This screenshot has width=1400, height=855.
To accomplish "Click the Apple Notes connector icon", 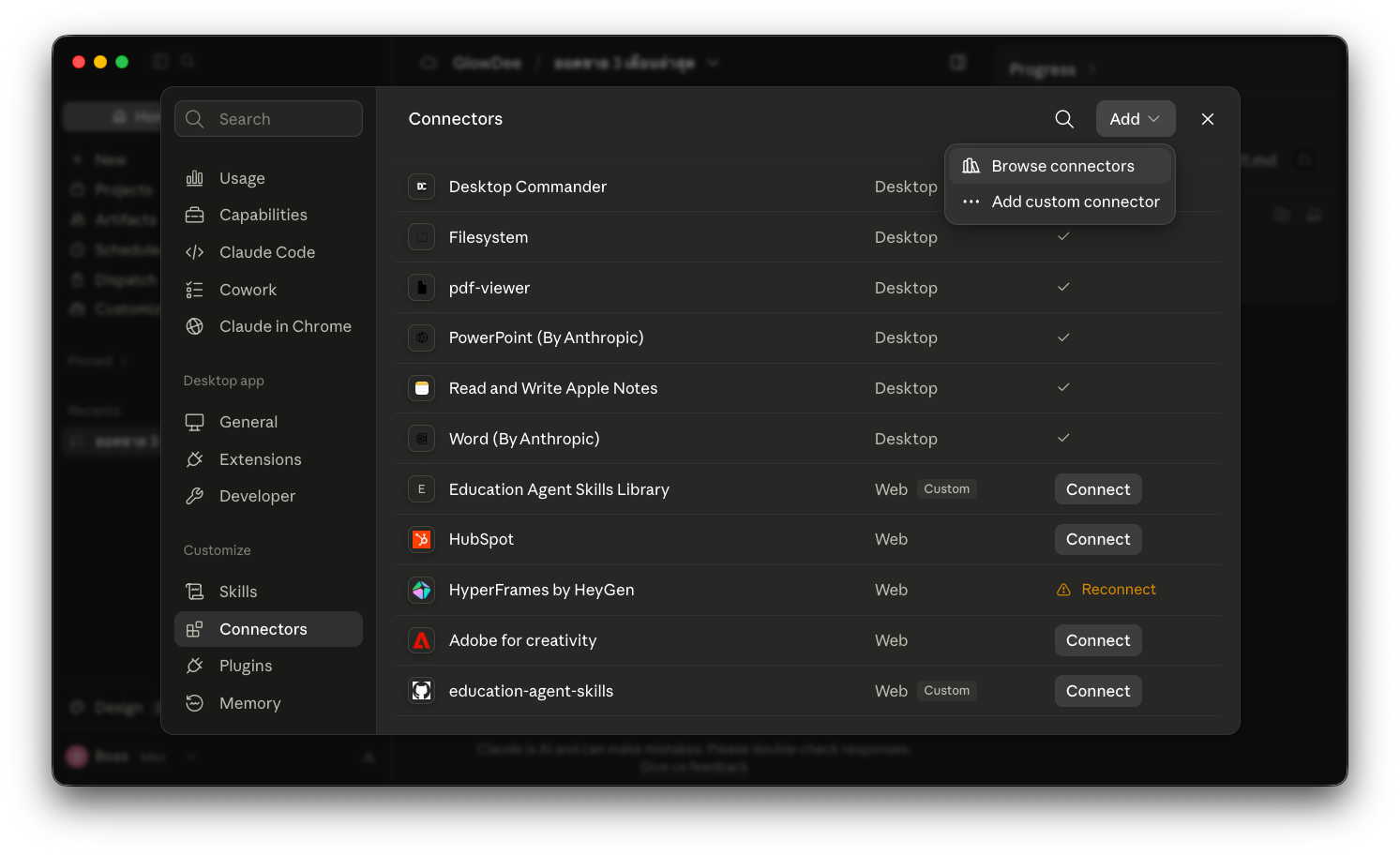I will click(422, 388).
